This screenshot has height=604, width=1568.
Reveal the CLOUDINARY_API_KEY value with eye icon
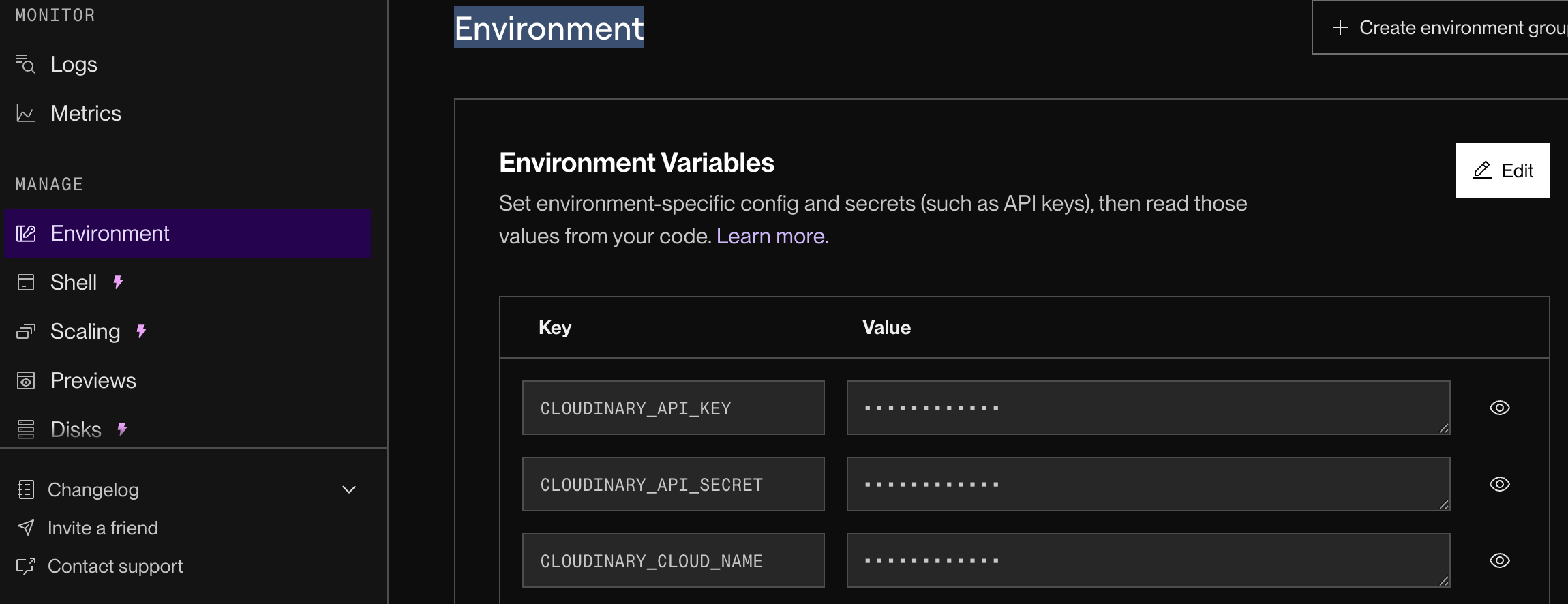(x=1499, y=408)
